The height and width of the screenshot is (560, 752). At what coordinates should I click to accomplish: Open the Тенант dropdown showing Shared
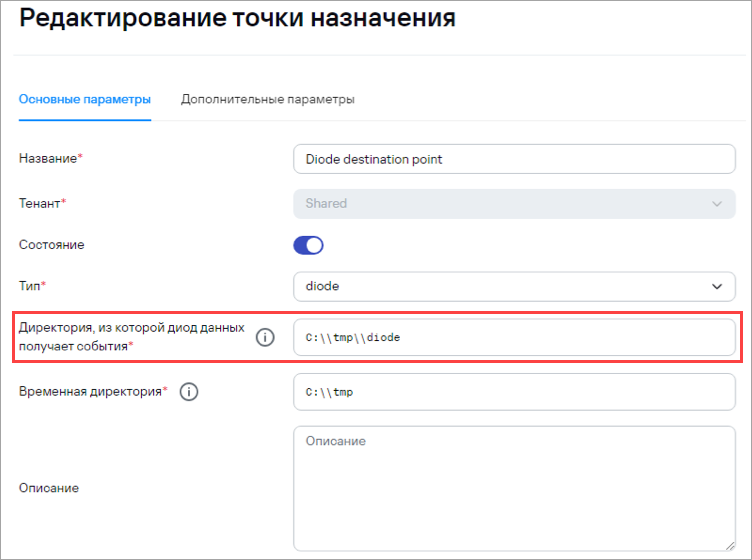tap(514, 204)
